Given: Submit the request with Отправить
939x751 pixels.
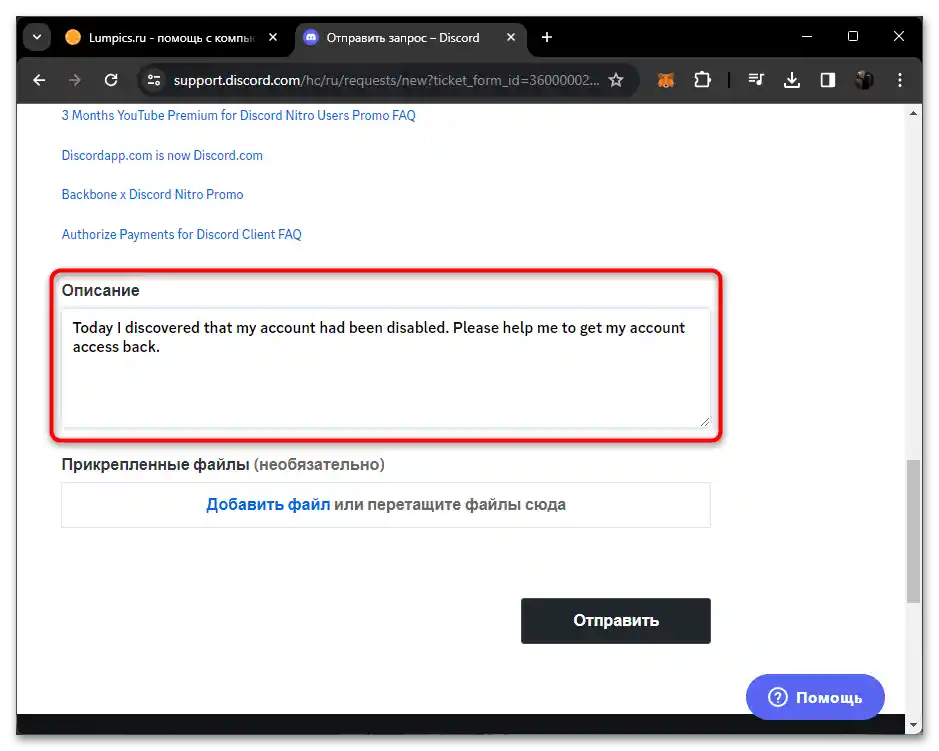Looking at the screenshot, I should [x=616, y=621].
